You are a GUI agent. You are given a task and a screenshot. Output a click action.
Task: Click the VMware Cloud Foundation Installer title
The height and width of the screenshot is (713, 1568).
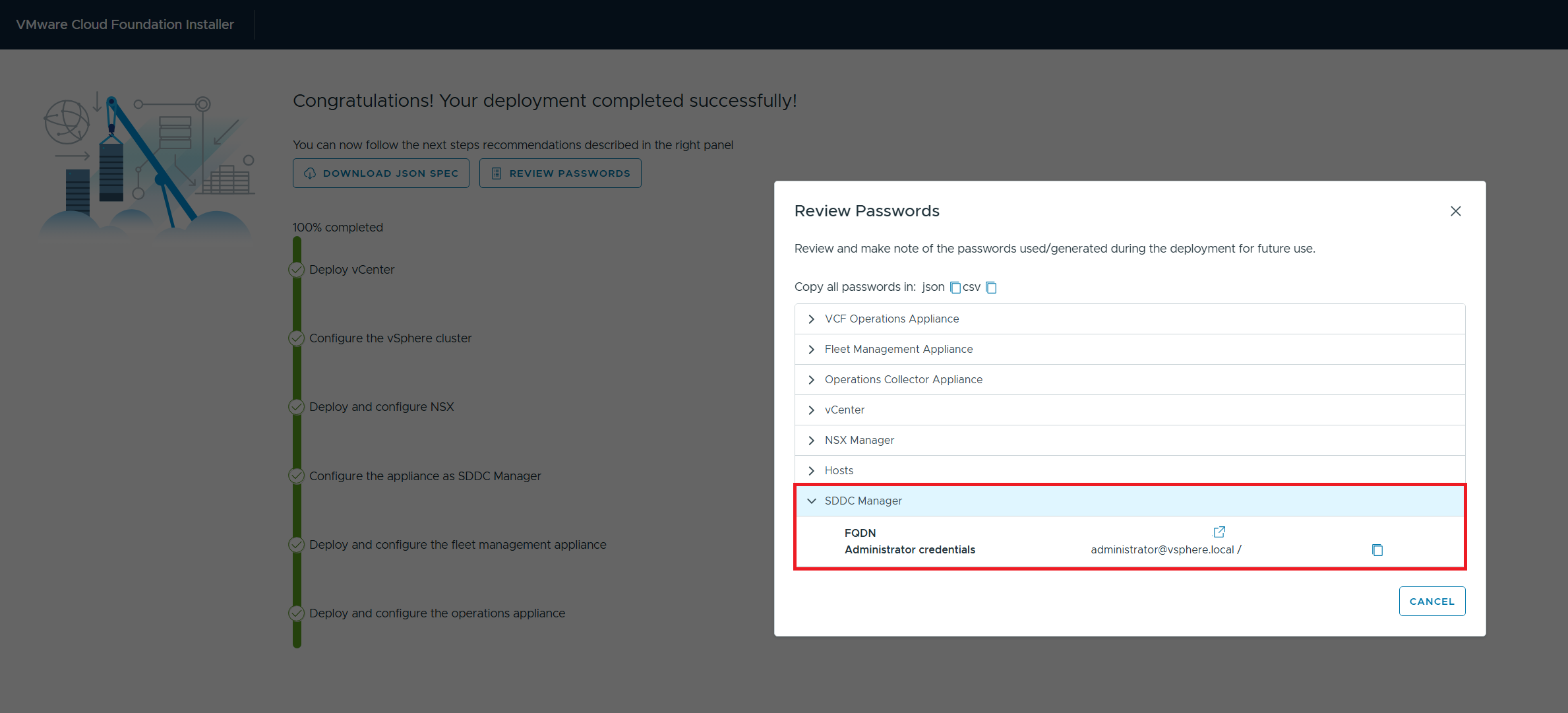[125, 24]
